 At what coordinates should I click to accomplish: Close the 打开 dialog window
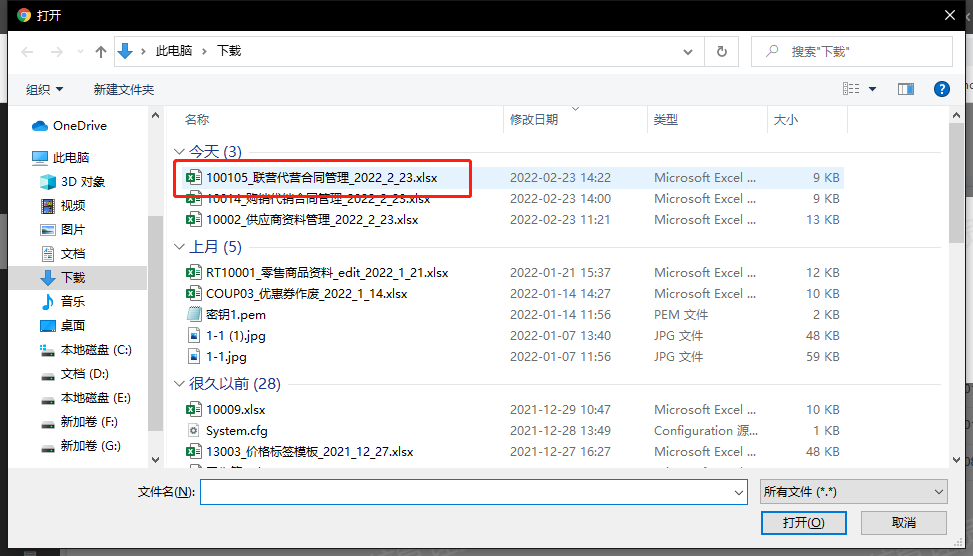pos(949,15)
